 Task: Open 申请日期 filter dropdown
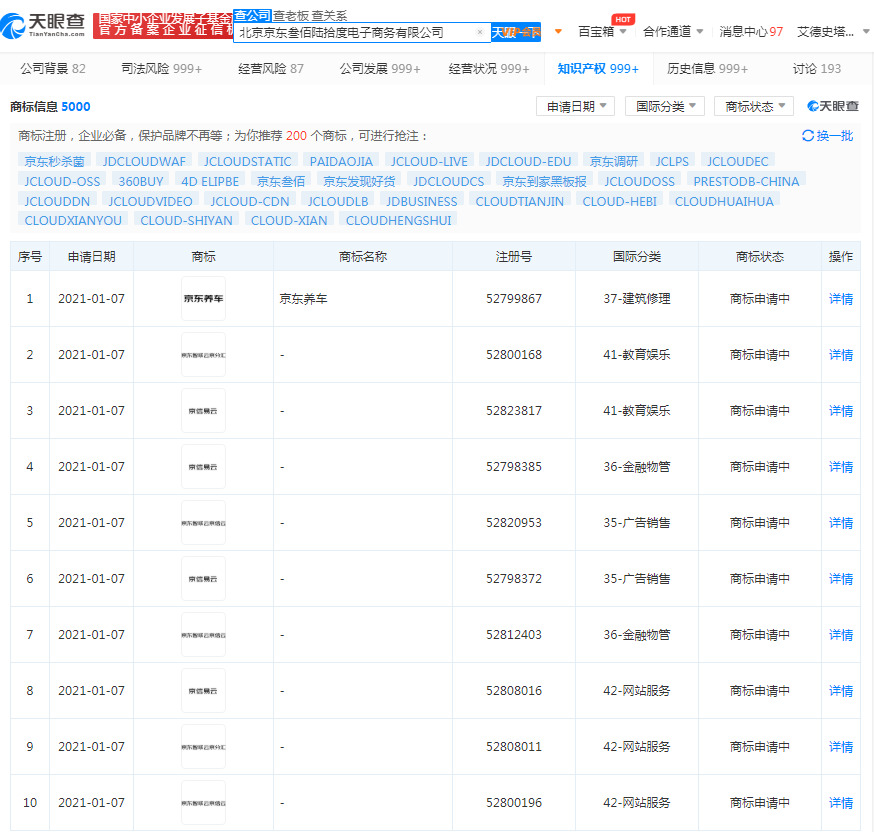[x=575, y=106]
